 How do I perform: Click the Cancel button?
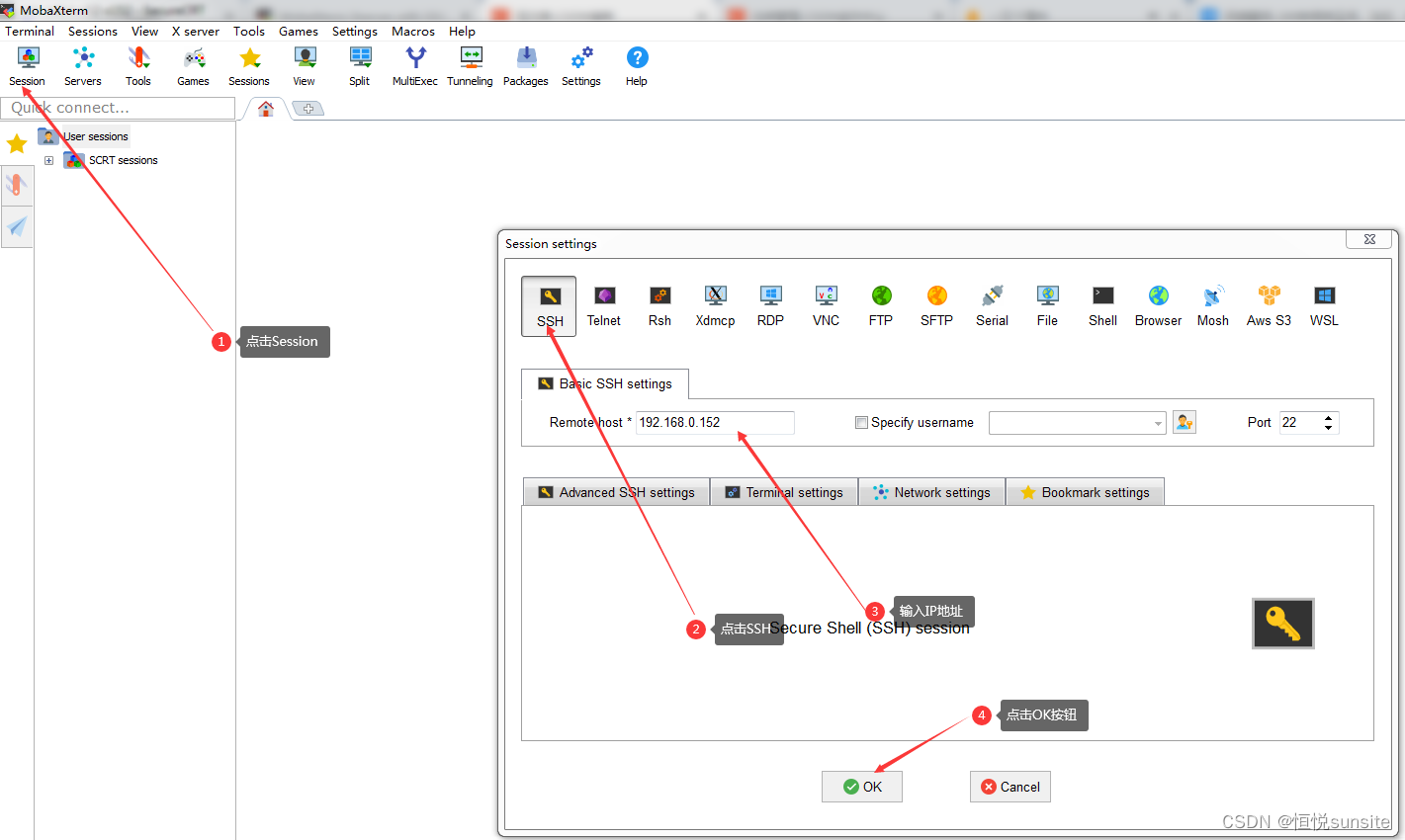(x=1010, y=787)
